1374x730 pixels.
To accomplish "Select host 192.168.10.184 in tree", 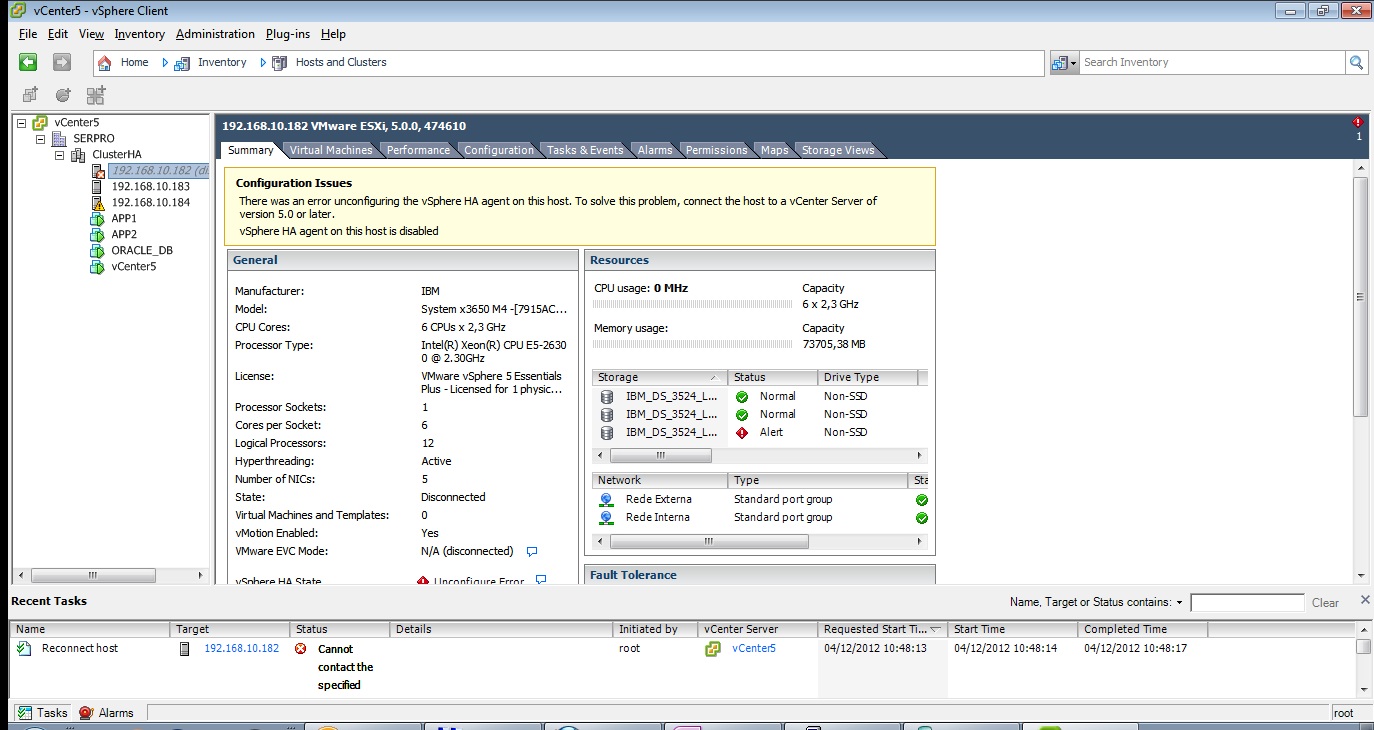I will (150, 202).
